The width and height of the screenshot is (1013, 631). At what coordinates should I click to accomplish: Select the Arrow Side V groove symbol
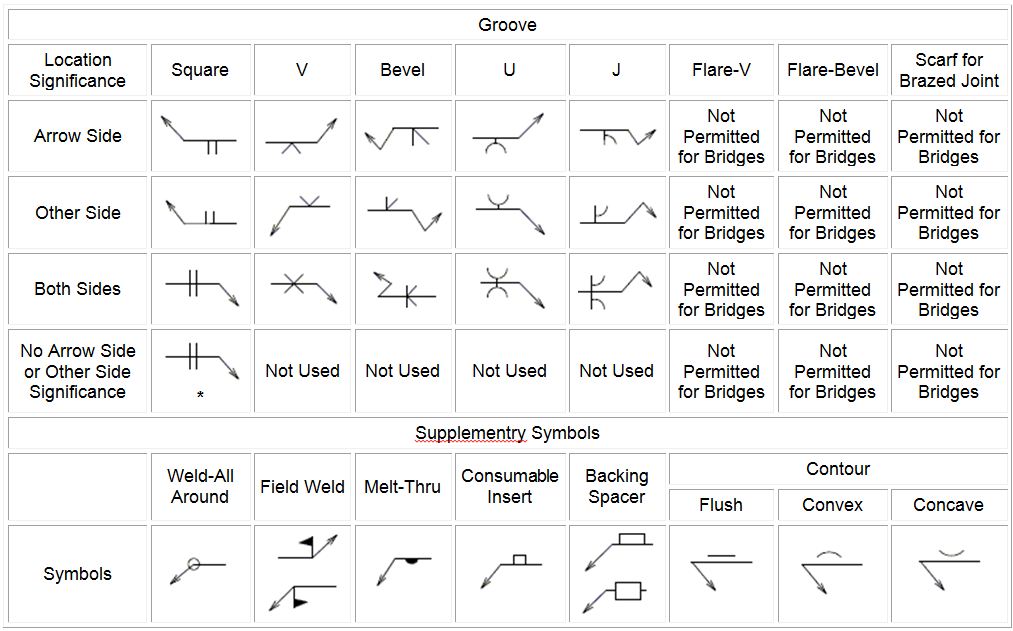(302, 135)
